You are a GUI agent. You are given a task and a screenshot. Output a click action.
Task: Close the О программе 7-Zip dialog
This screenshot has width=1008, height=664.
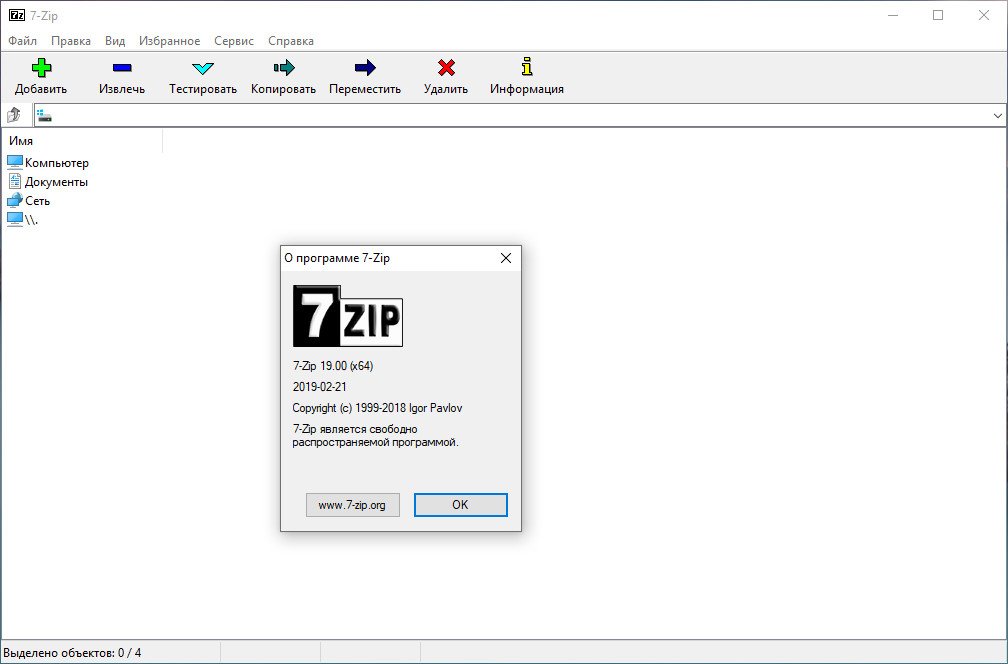[506, 258]
